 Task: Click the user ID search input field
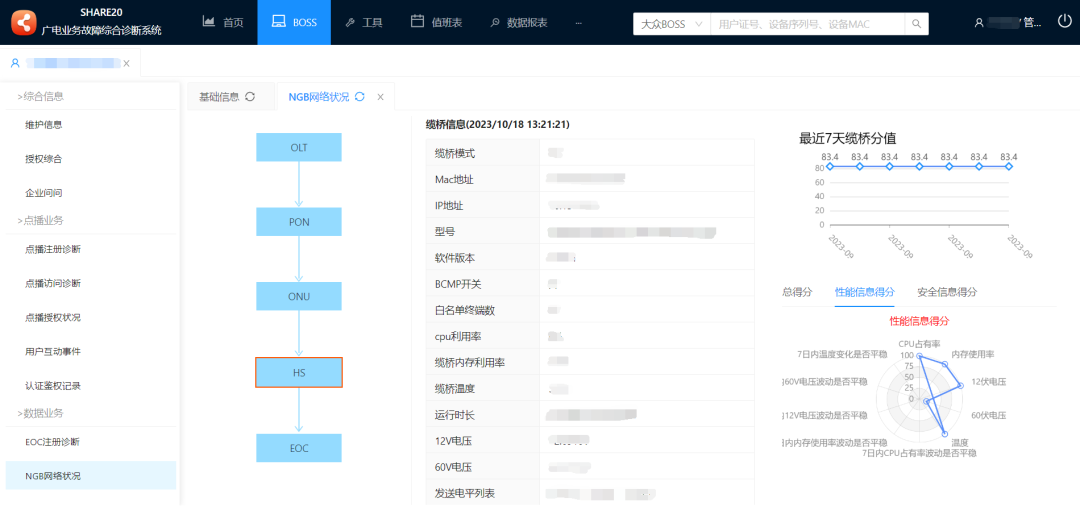(x=806, y=23)
